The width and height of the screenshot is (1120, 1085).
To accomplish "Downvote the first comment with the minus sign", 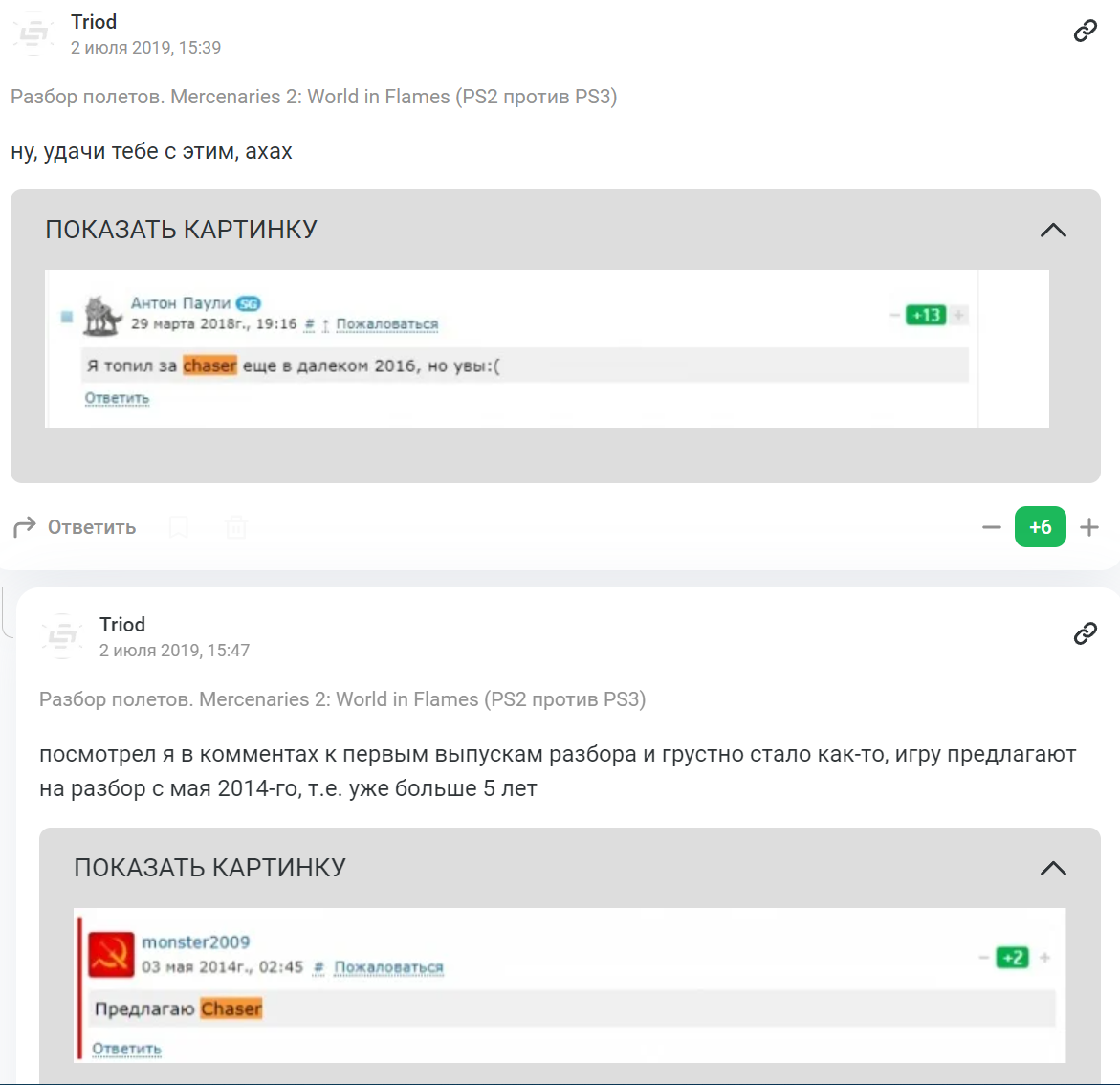I will pyautogui.click(x=992, y=527).
